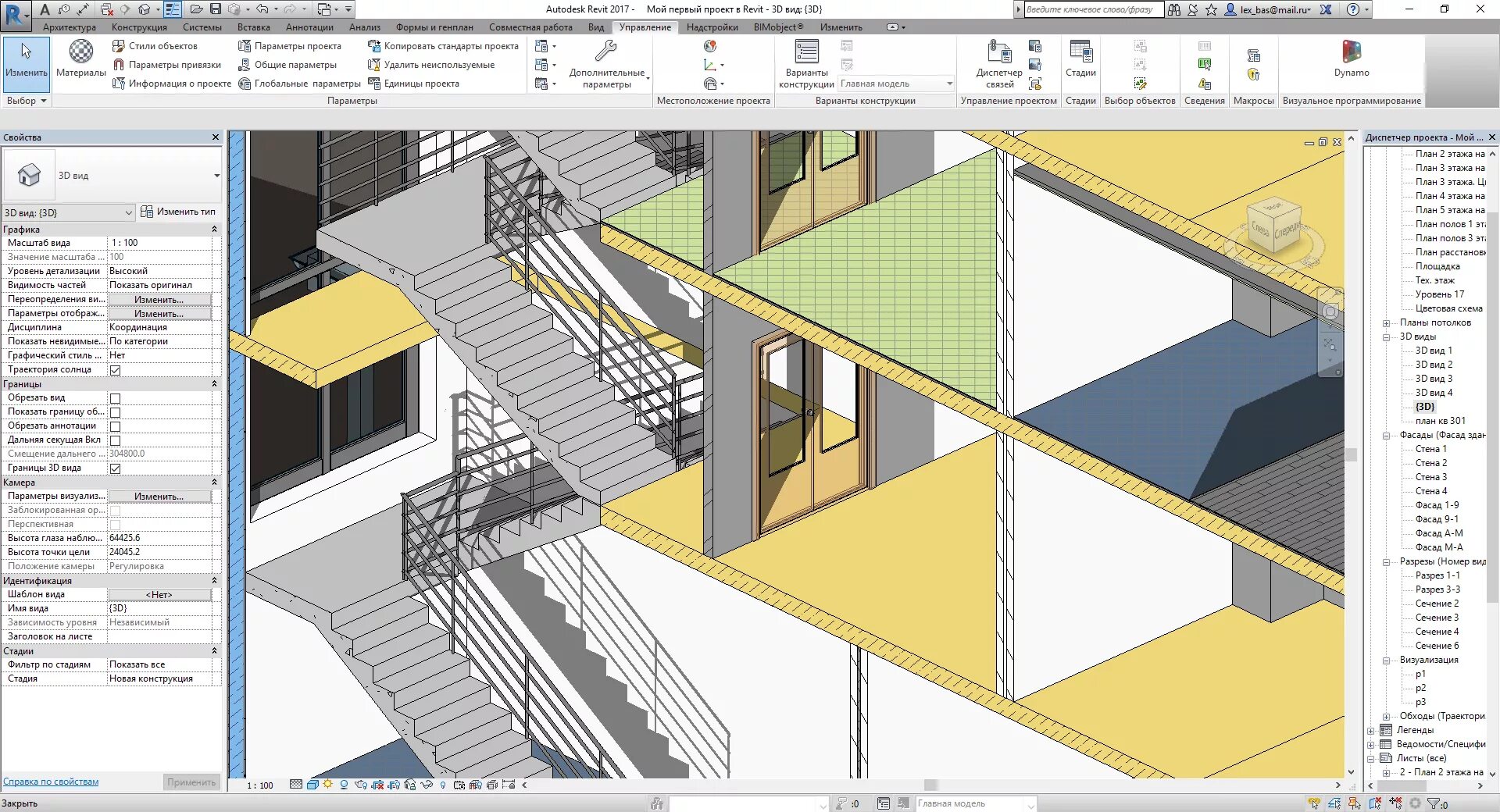Select 3D вид 1 in project browser
Image resolution: width=1500 pixels, height=812 pixels.
[1434, 351]
